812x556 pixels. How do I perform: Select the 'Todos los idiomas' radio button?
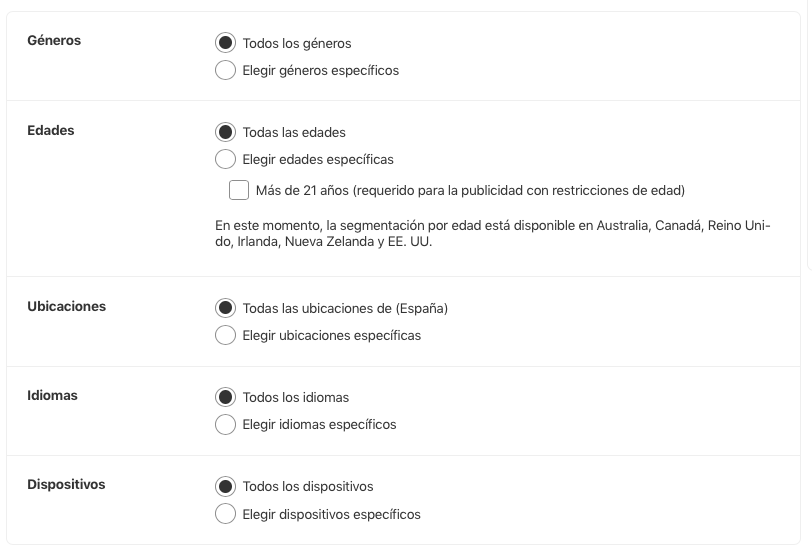(225, 397)
